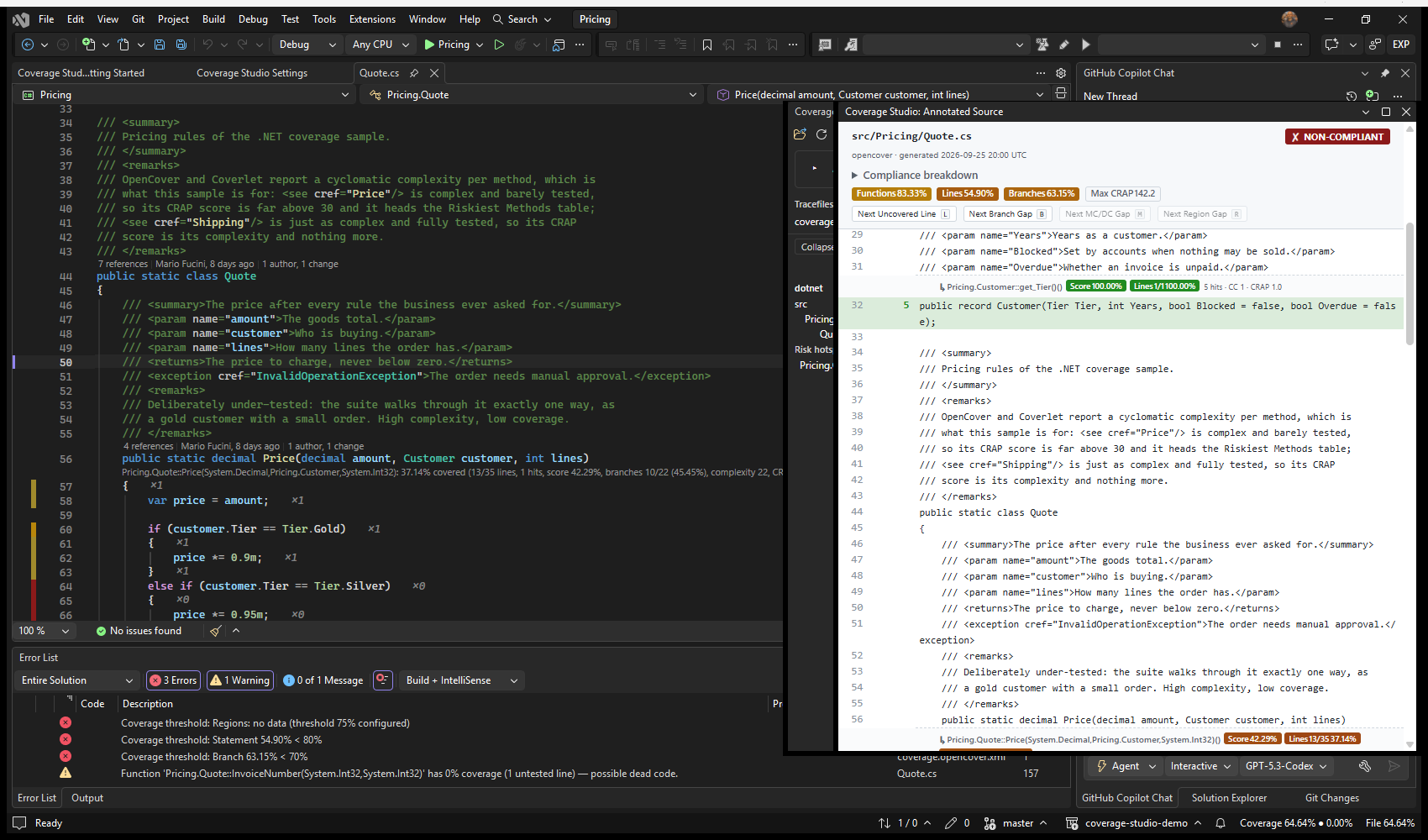Click the Lines 54.90% coverage badge

click(x=968, y=193)
